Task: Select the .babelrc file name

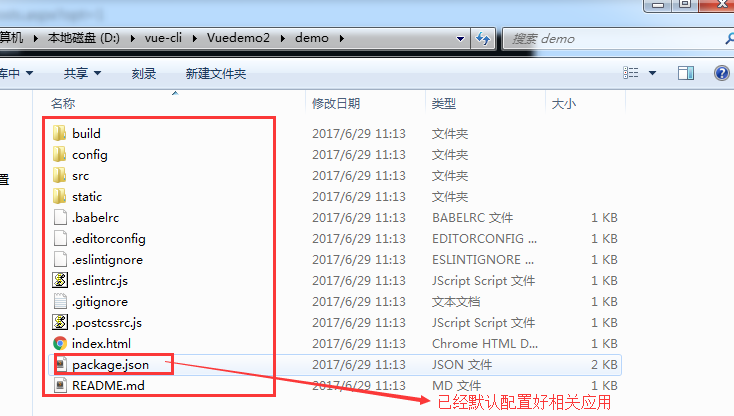Action: point(95,218)
